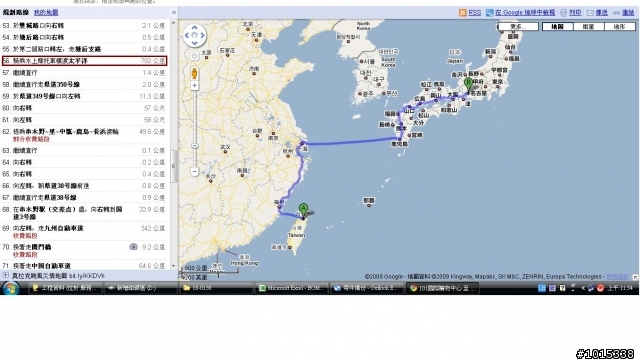Open the 在 Google 地球中檢視 link

pyautogui.click(x=525, y=13)
